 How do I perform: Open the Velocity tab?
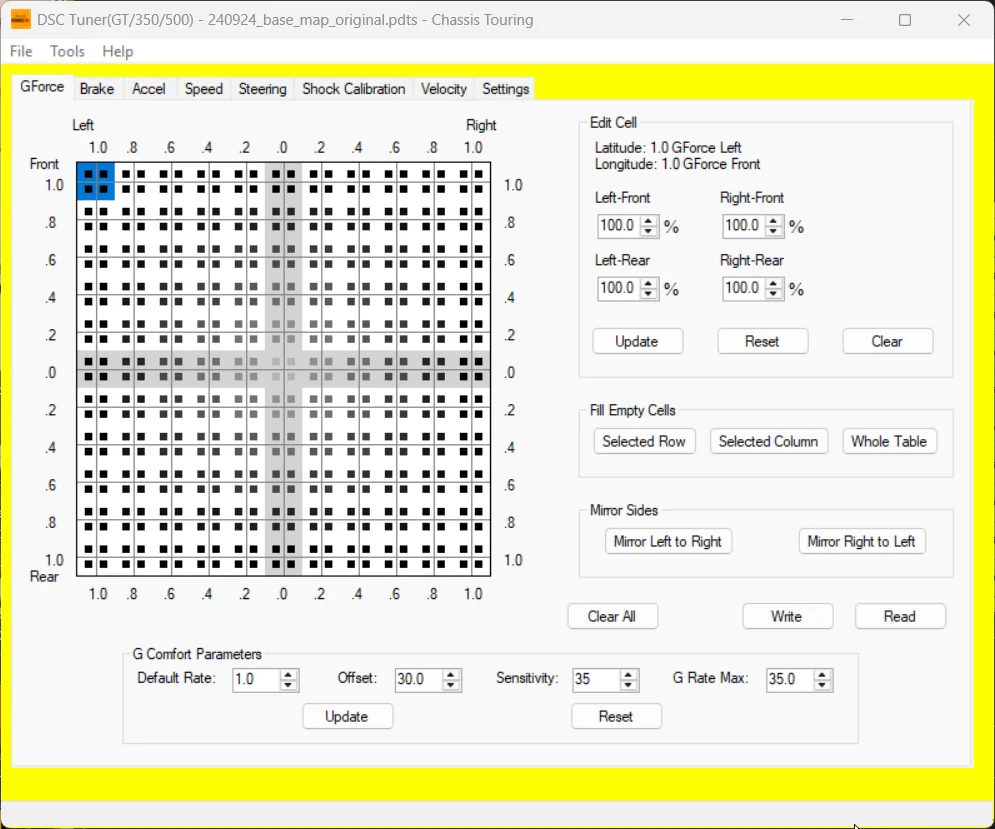pos(444,89)
